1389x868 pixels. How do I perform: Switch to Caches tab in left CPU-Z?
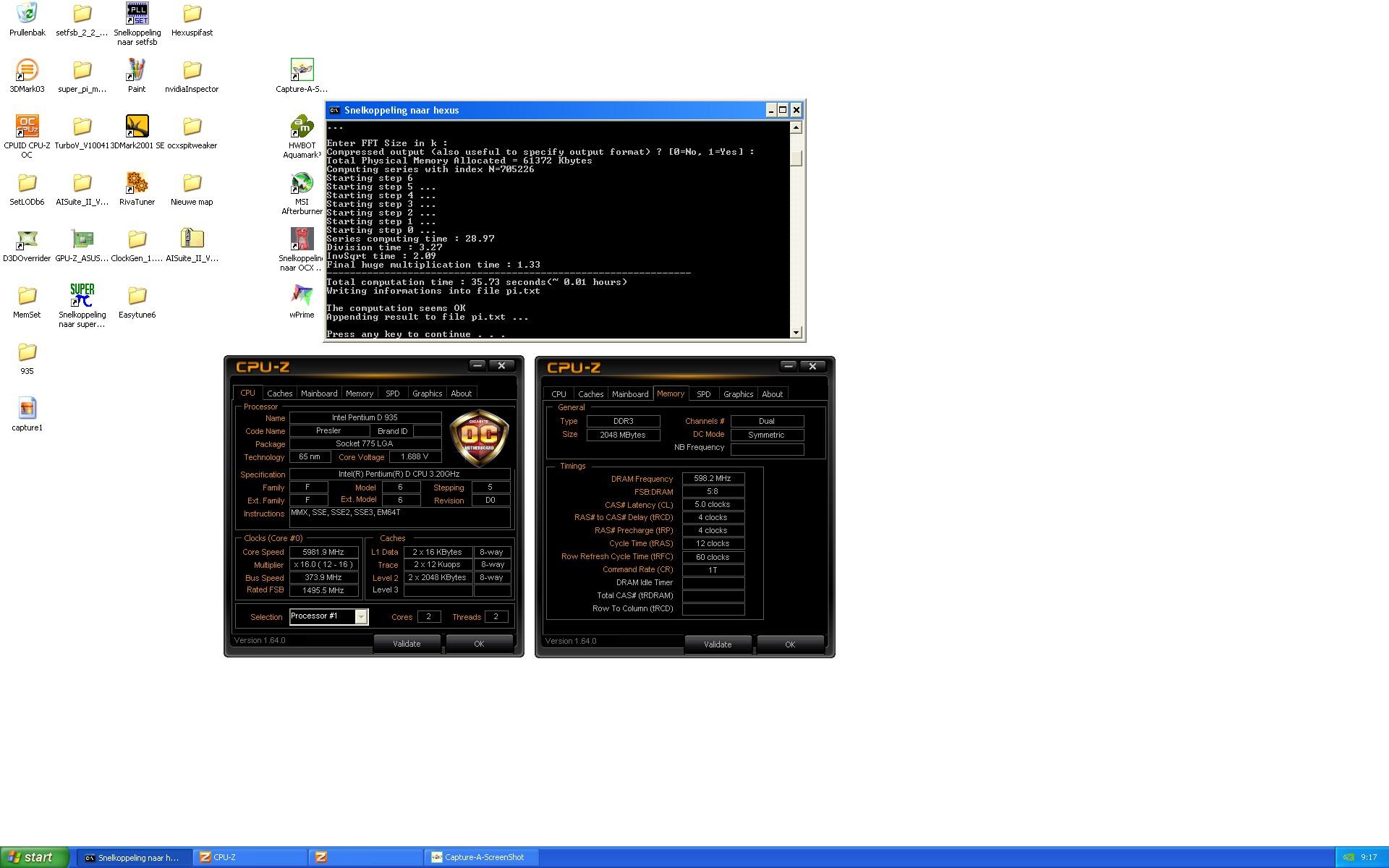coord(279,393)
